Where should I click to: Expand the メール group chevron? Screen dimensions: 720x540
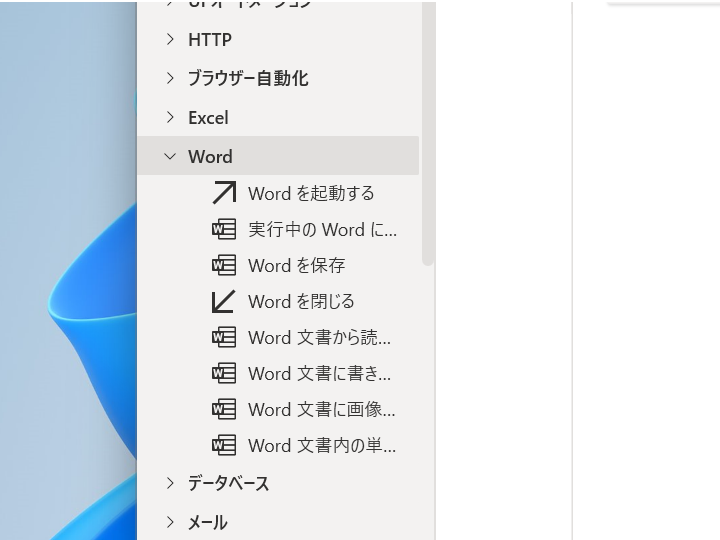[x=170, y=522]
